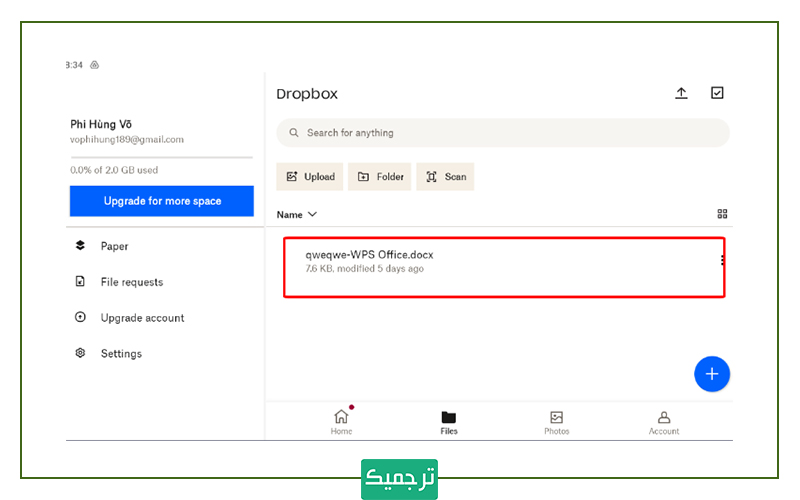Screen dimensions: 800x500
Task: Open qweqwe-WPS Office.docx file
Action: 504,267
